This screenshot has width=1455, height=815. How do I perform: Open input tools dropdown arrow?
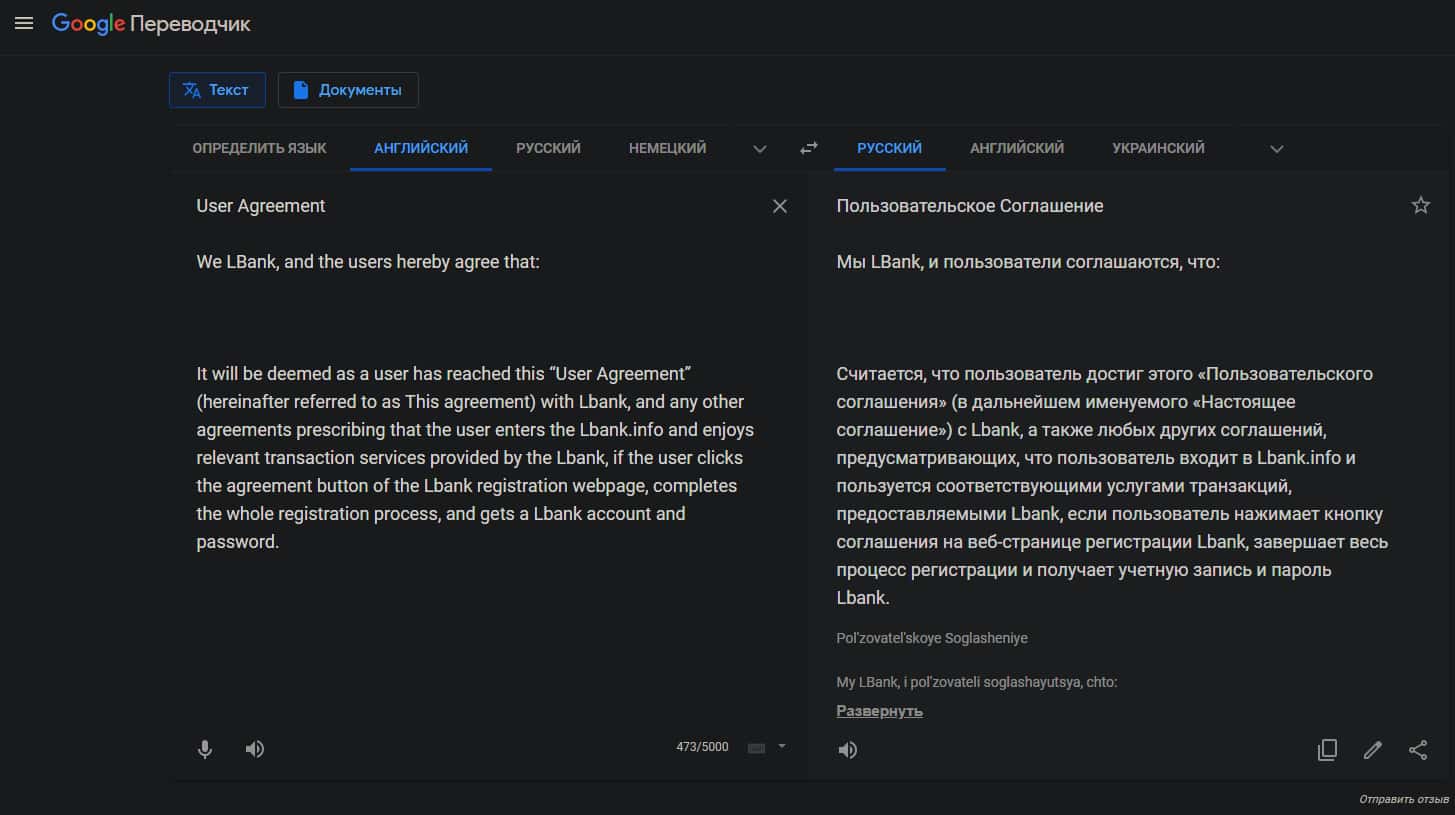tap(782, 746)
